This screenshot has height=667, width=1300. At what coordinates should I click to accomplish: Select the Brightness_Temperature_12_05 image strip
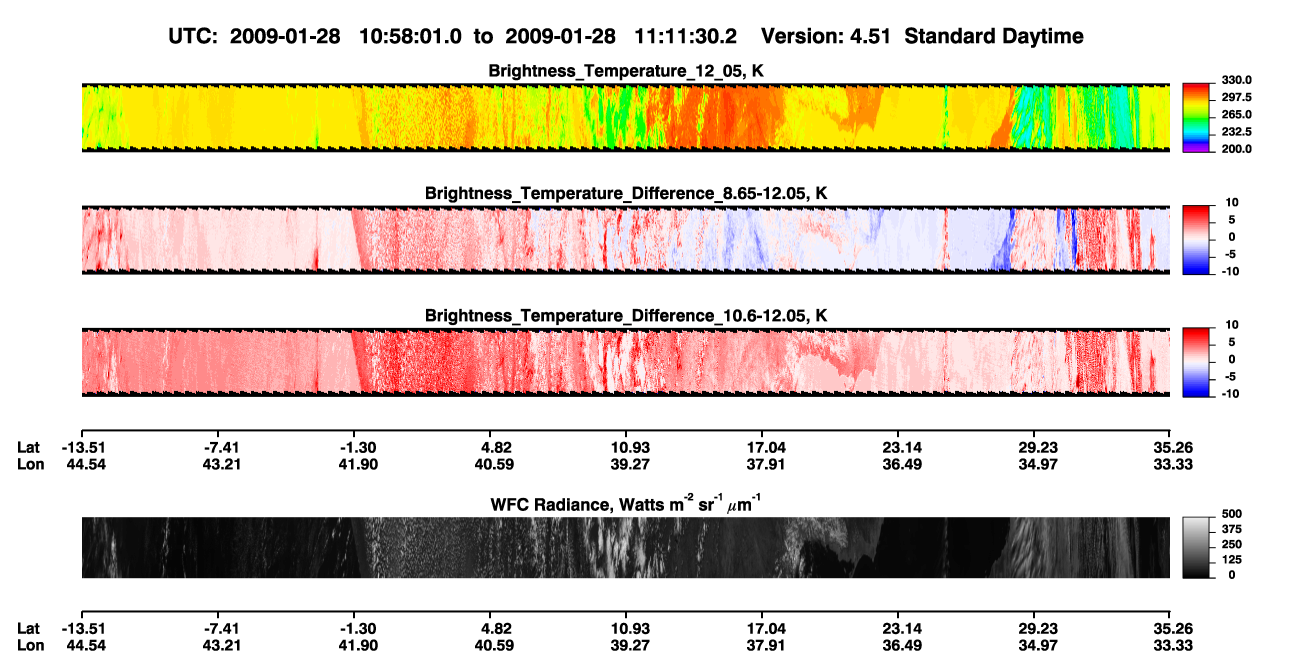click(x=626, y=117)
